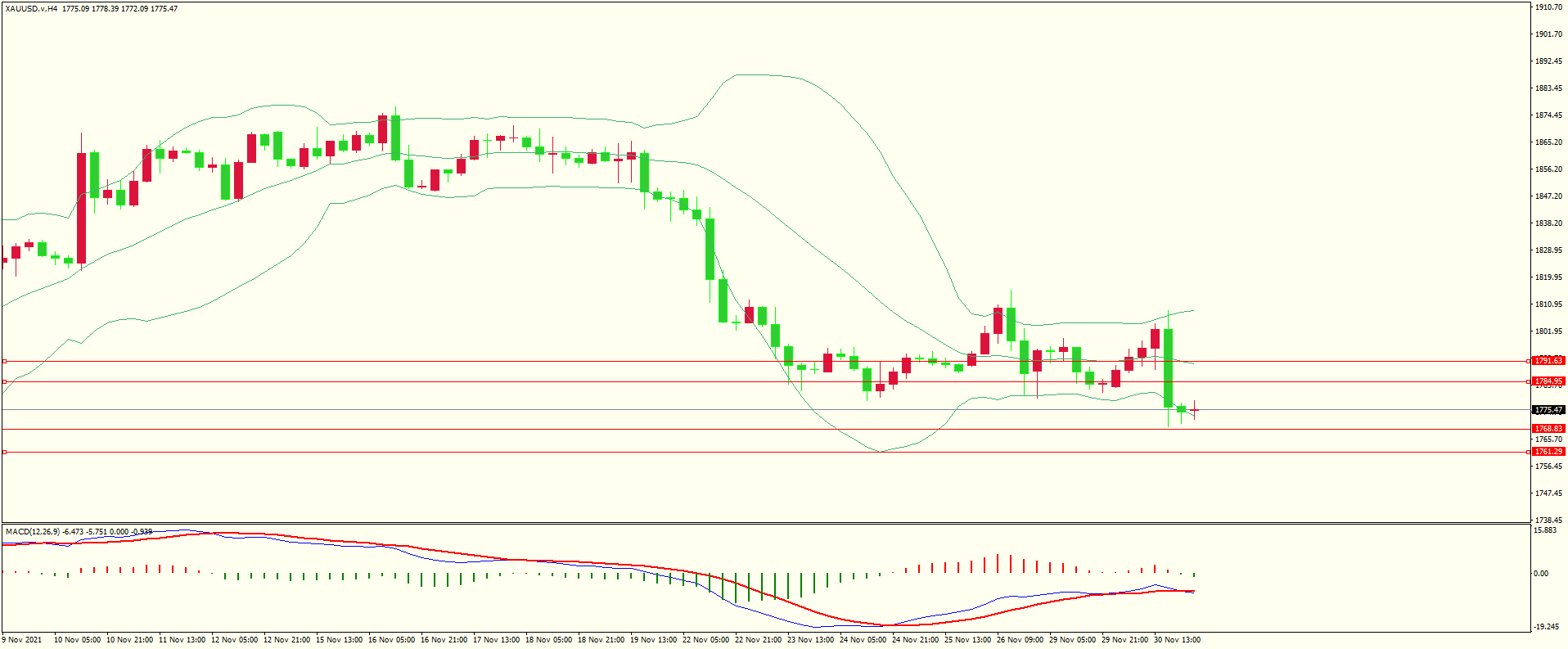Click the 15 Nov 13:00 time axis label

339,640
